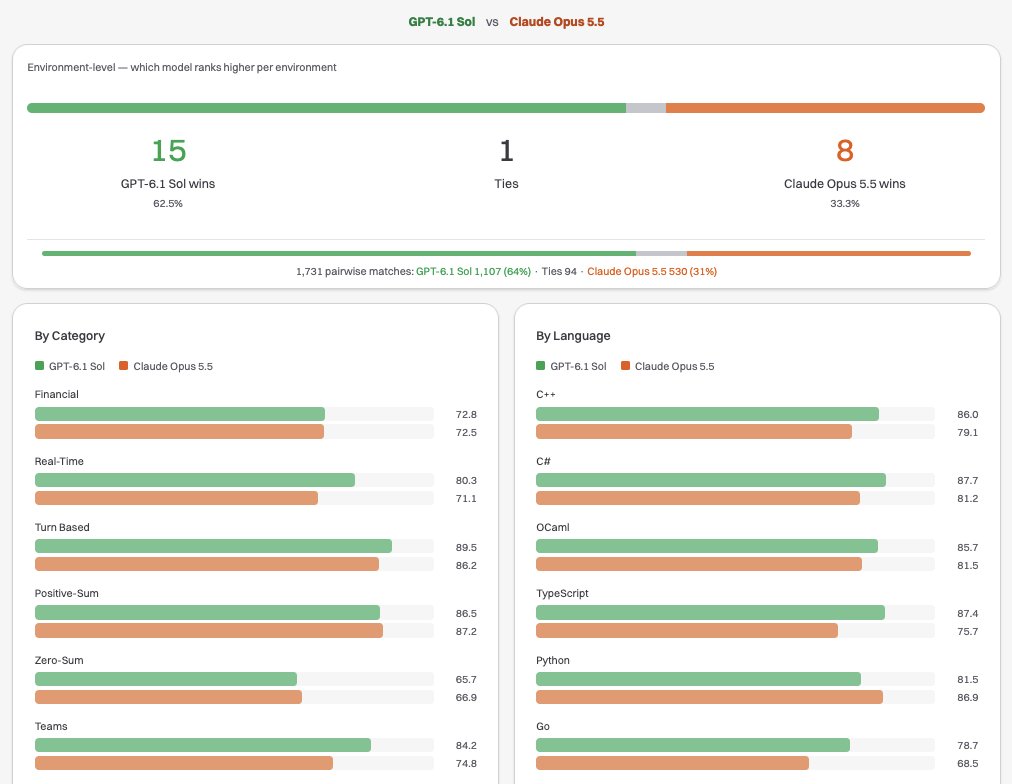
Task: Click the 'C++' language label
Action: pos(545,394)
